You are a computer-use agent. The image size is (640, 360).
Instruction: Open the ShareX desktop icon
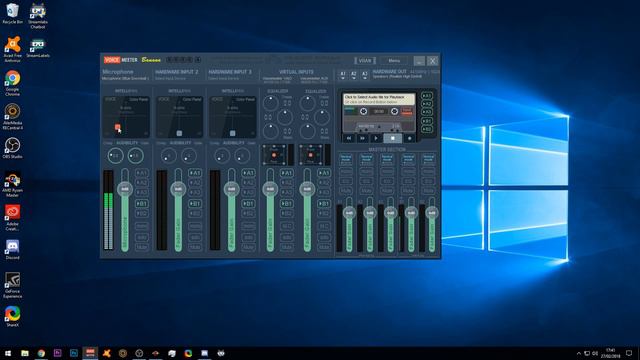click(x=12, y=316)
